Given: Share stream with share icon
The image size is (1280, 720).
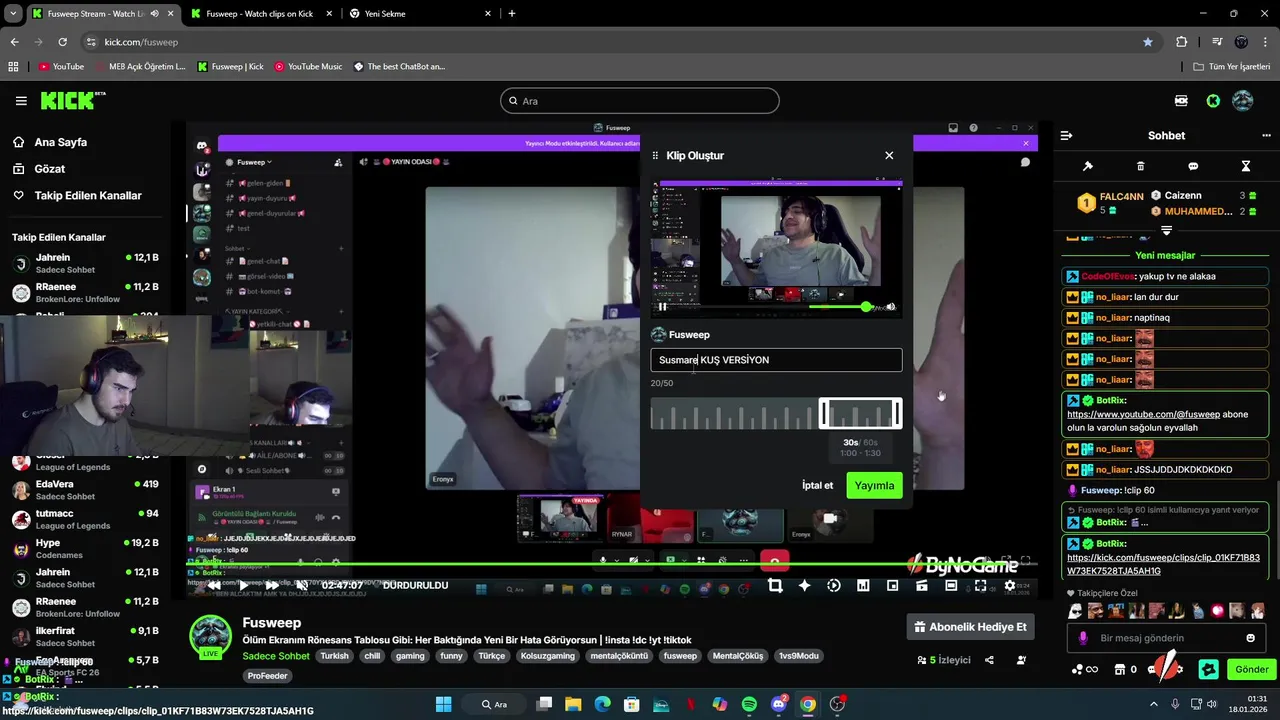Looking at the screenshot, I should pos(989,660).
